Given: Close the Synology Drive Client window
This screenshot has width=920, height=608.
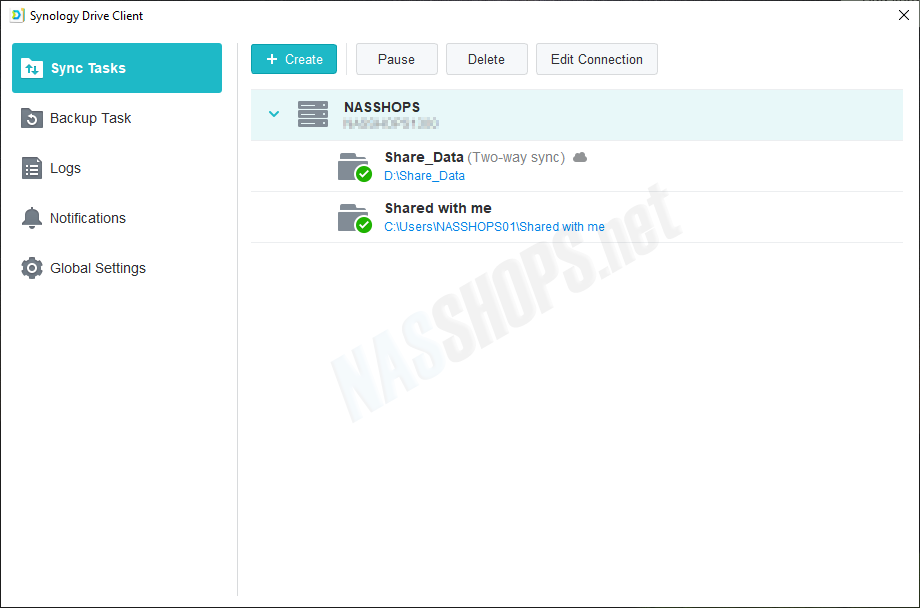Looking at the screenshot, I should click(904, 15).
